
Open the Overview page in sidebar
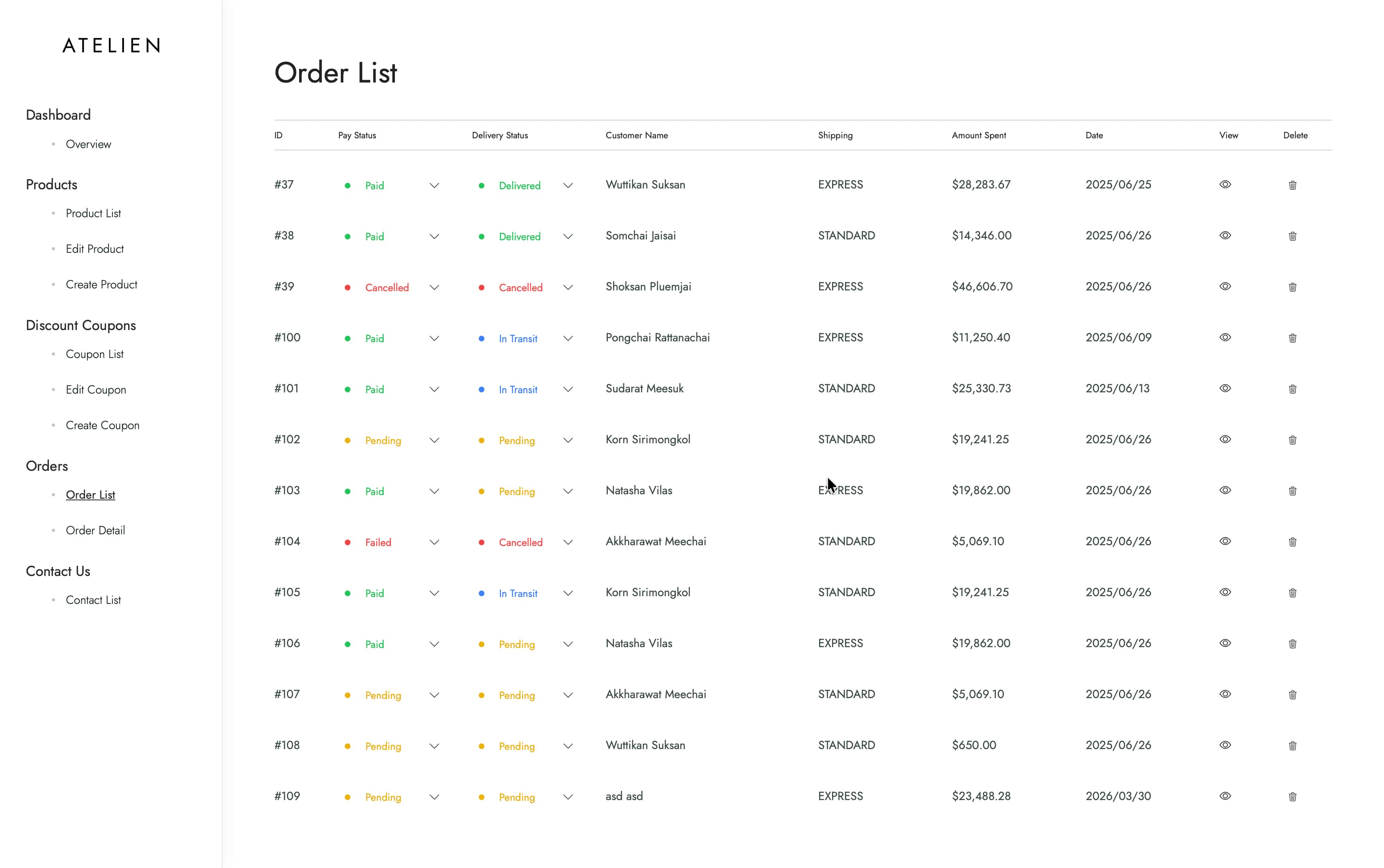89,144
